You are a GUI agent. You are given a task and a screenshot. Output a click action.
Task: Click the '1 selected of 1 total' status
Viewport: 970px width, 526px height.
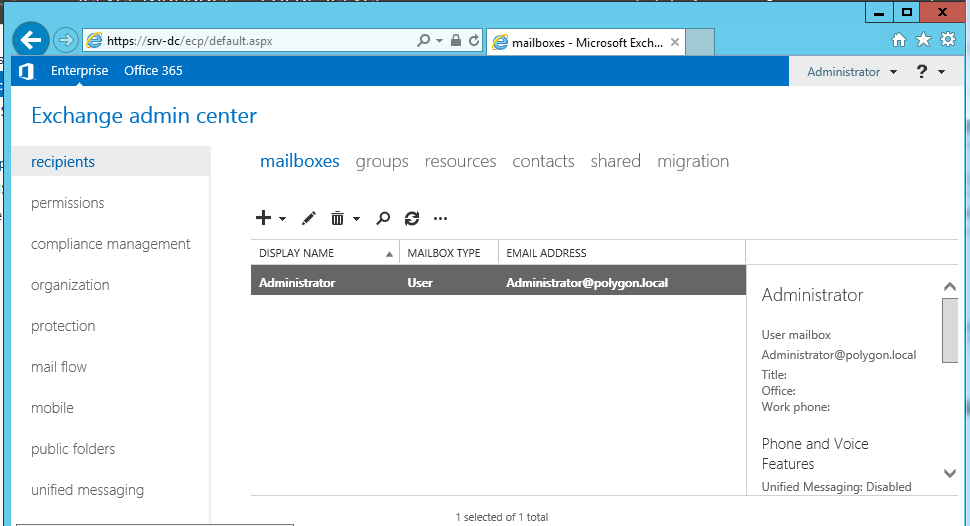click(502, 517)
